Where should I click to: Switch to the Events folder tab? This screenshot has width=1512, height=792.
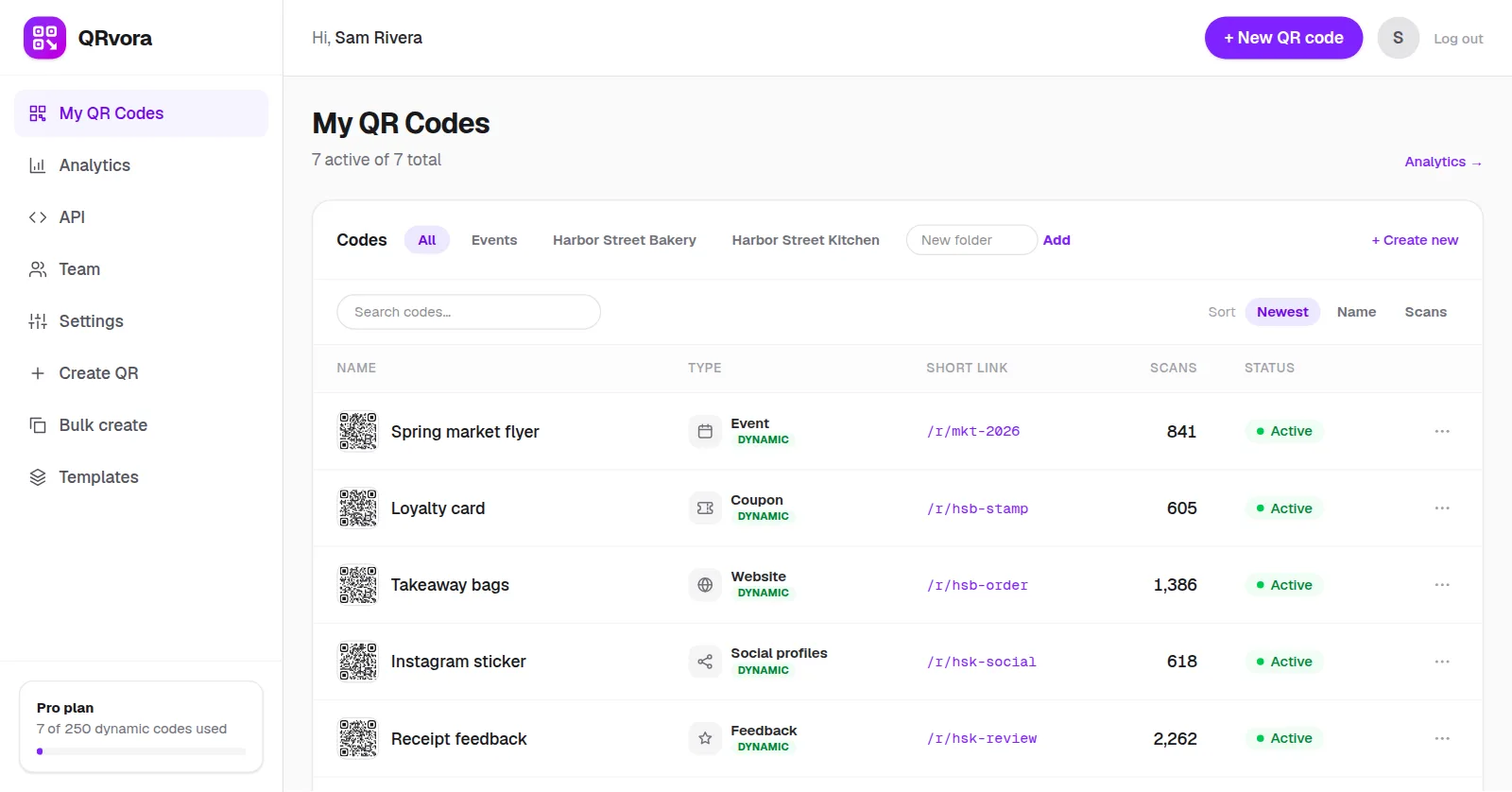tap(494, 240)
